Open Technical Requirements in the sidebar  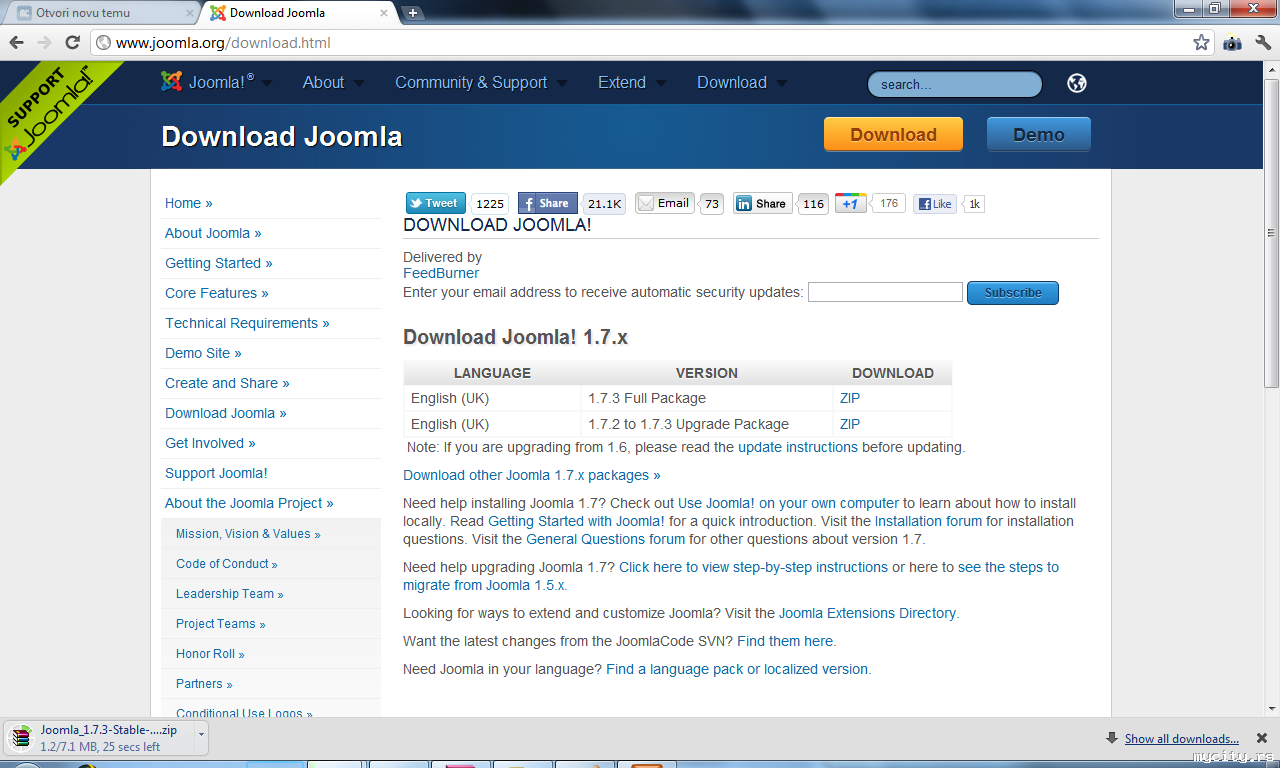coord(247,323)
